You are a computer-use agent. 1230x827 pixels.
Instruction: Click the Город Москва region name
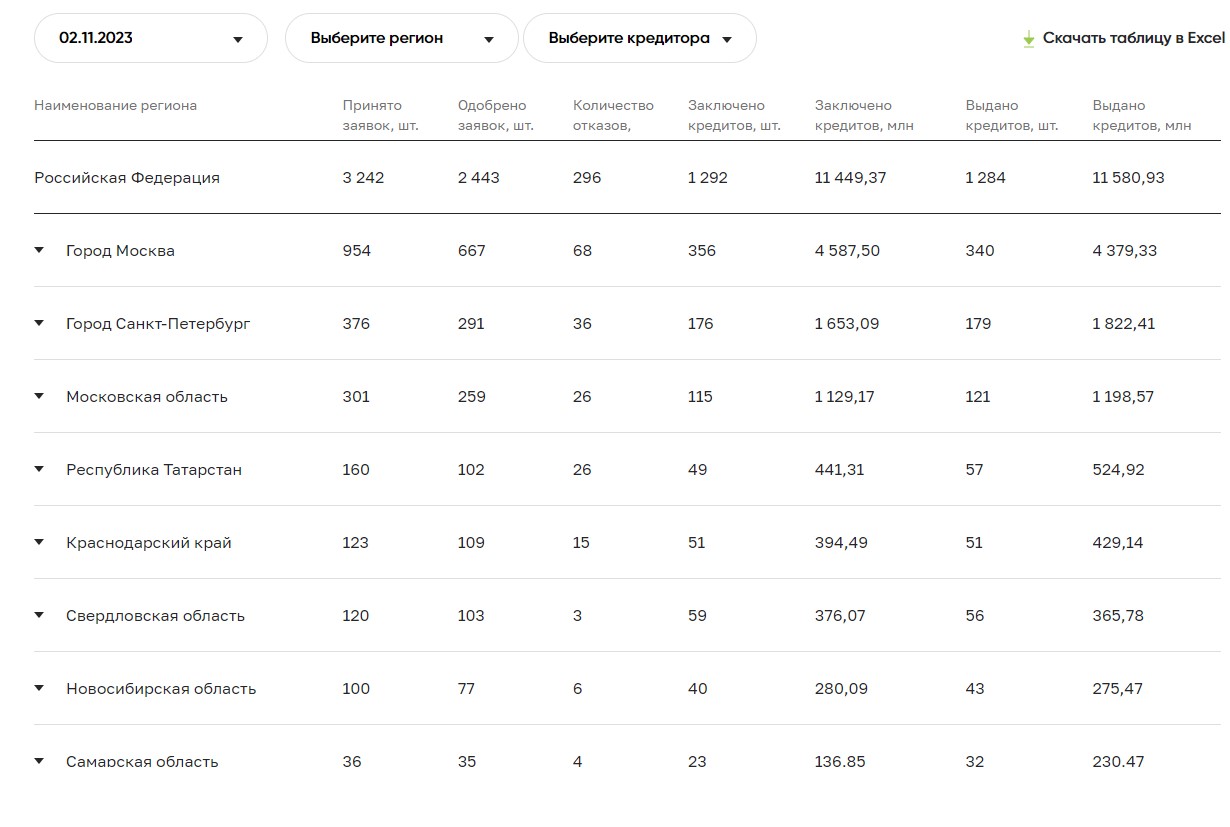[x=120, y=251]
